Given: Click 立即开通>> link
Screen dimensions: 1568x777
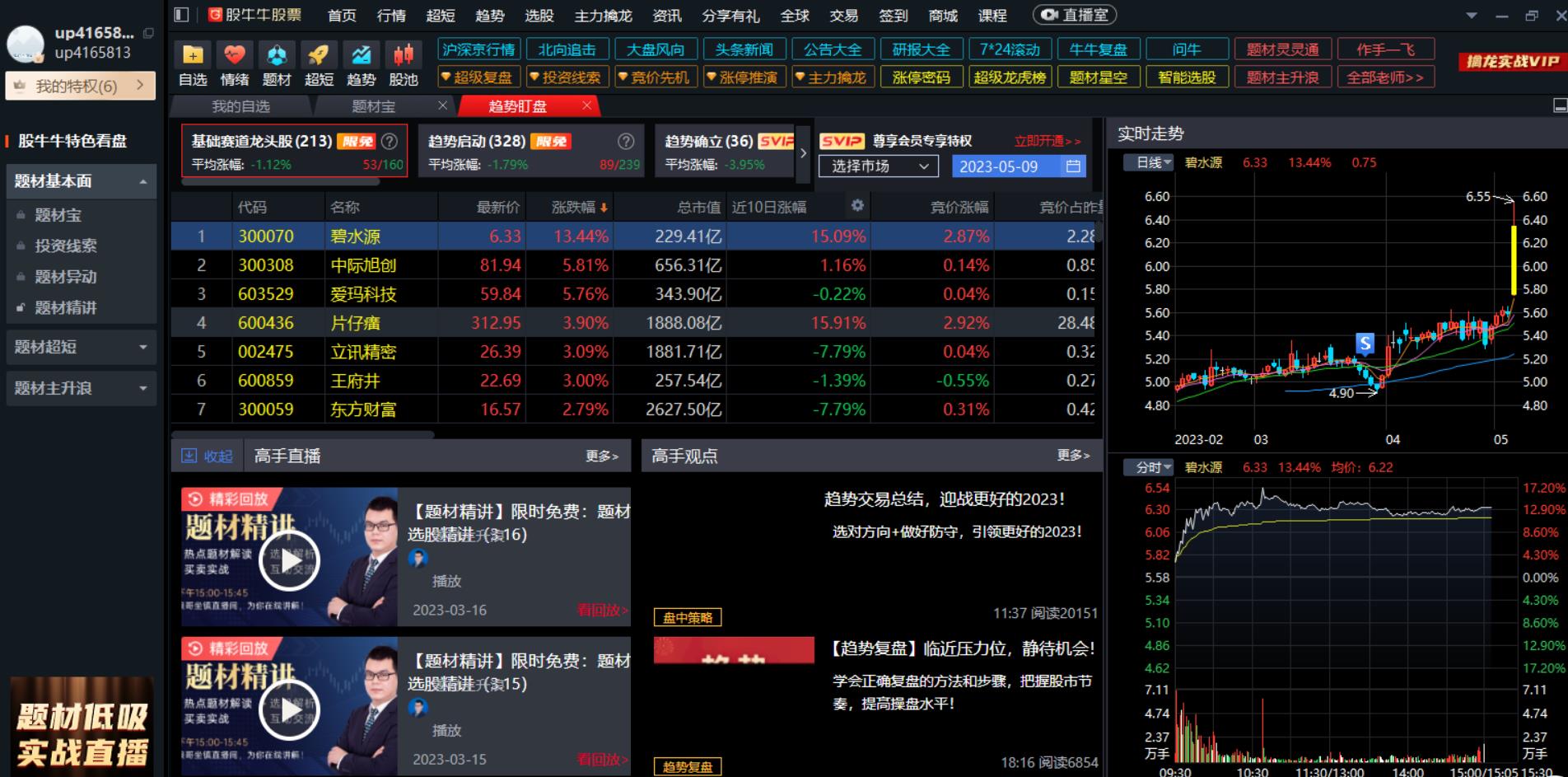Looking at the screenshot, I should point(1047,141).
